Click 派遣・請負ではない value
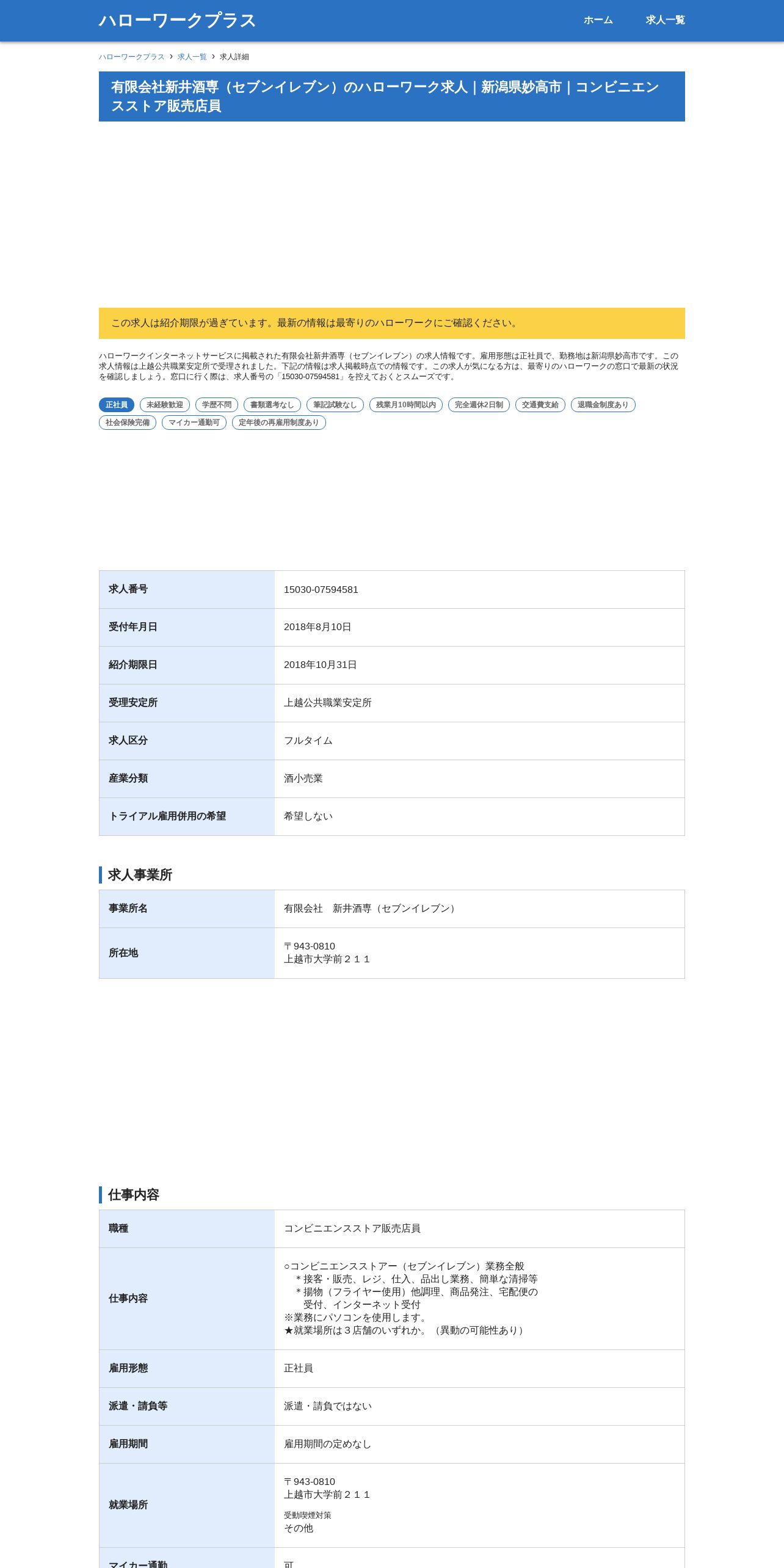This screenshot has width=784, height=1568. click(328, 1407)
